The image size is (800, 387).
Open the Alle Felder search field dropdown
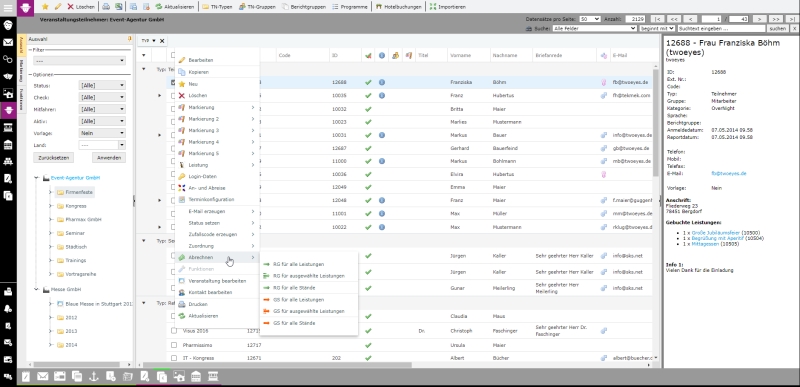595,29
